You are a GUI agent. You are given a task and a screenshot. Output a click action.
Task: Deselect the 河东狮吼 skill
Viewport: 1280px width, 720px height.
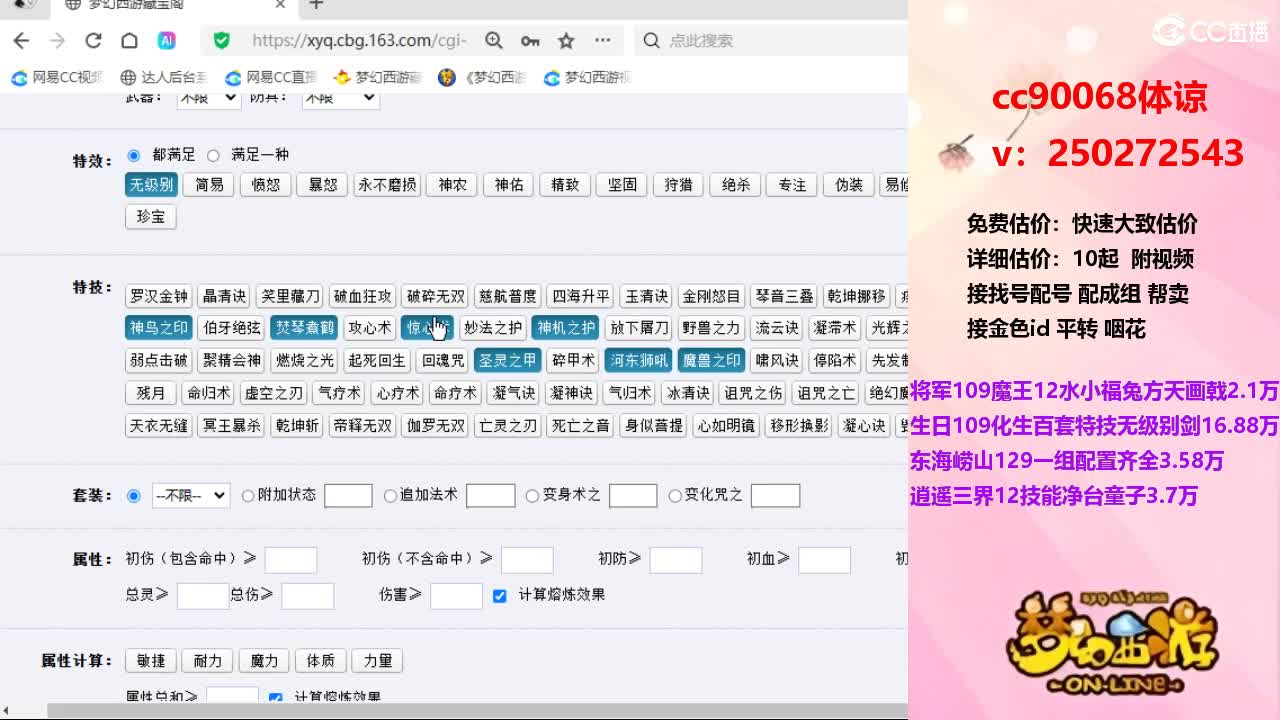pyautogui.click(x=638, y=360)
